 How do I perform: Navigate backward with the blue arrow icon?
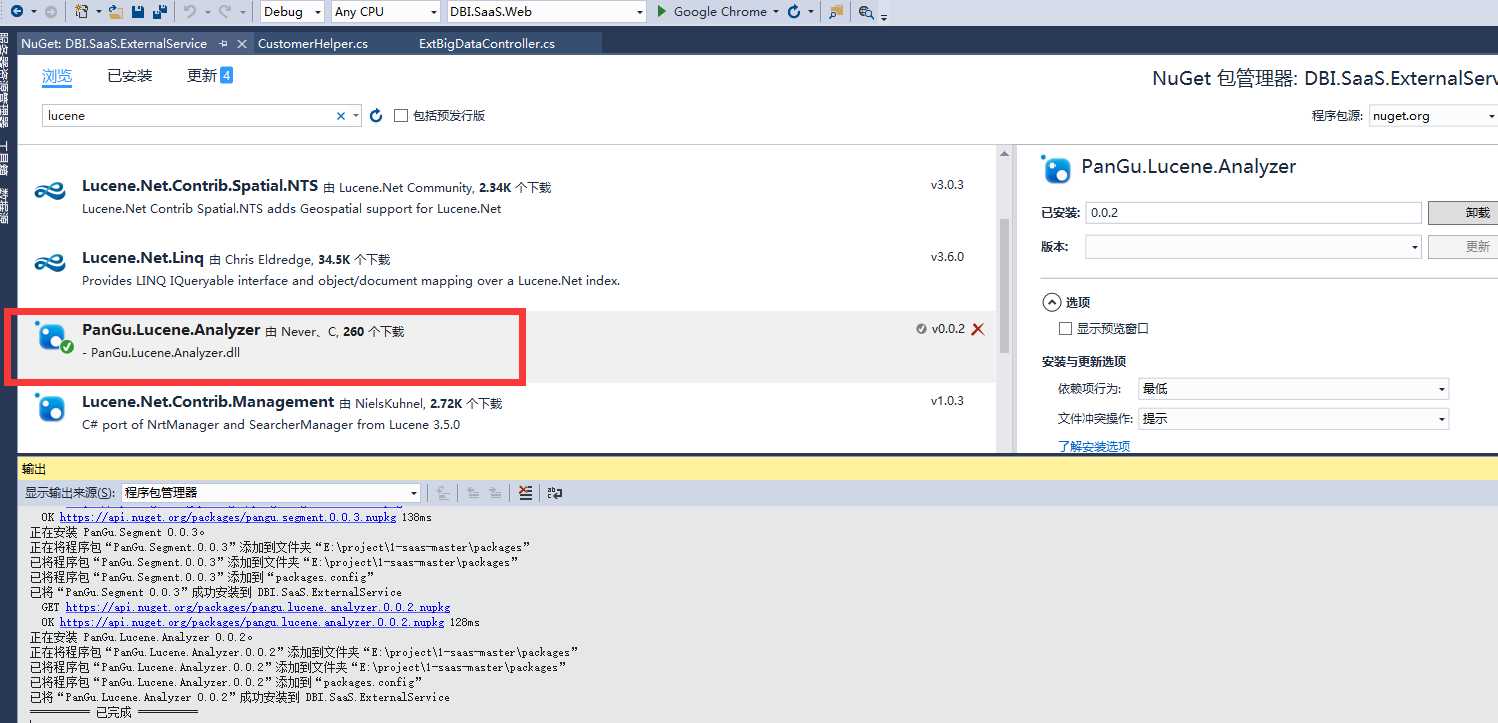click(x=17, y=11)
